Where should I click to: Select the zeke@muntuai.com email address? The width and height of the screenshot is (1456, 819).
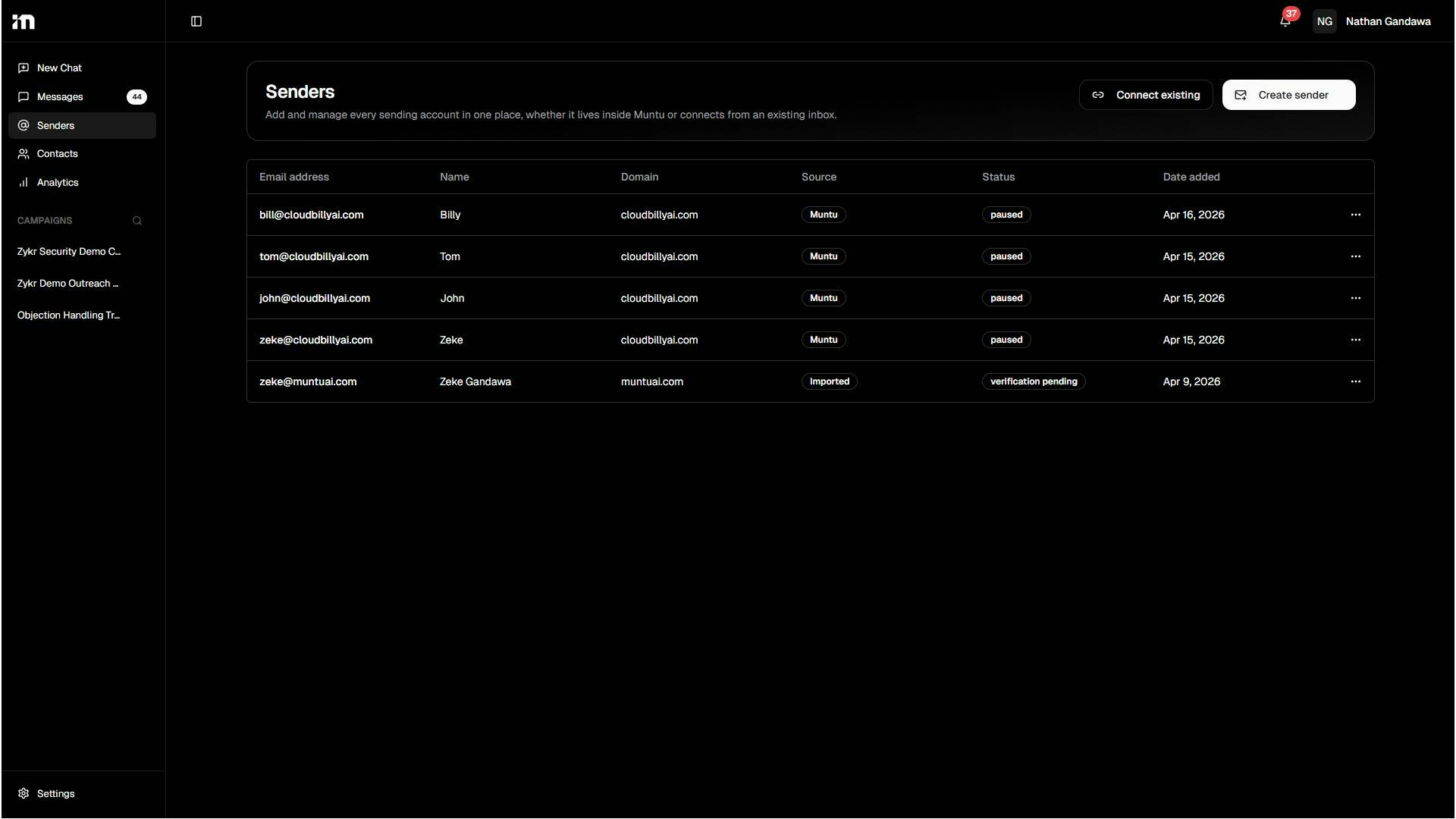(308, 382)
